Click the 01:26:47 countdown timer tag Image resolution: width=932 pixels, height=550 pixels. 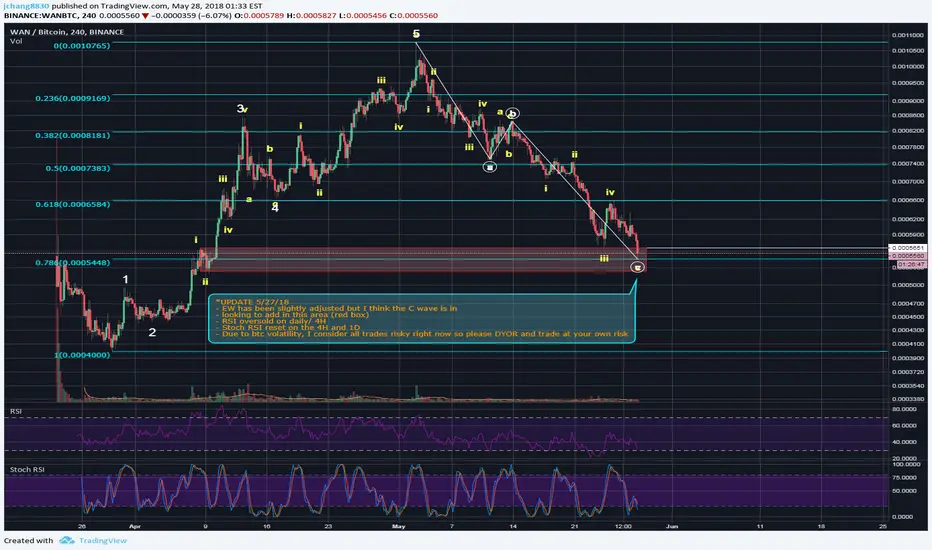(911, 264)
